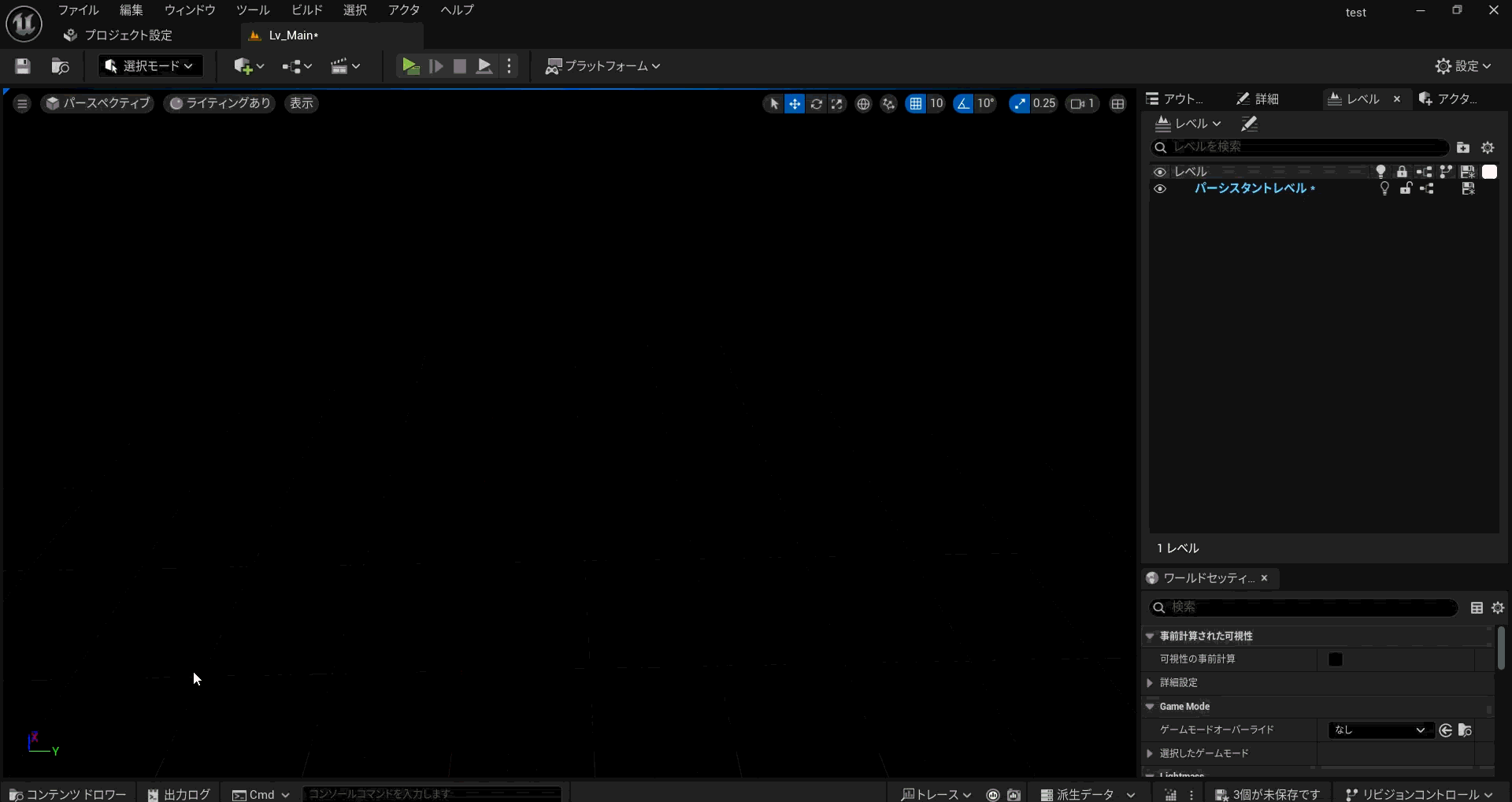
Task: Click white color swatch in レベル header
Action: (1489, 172)
